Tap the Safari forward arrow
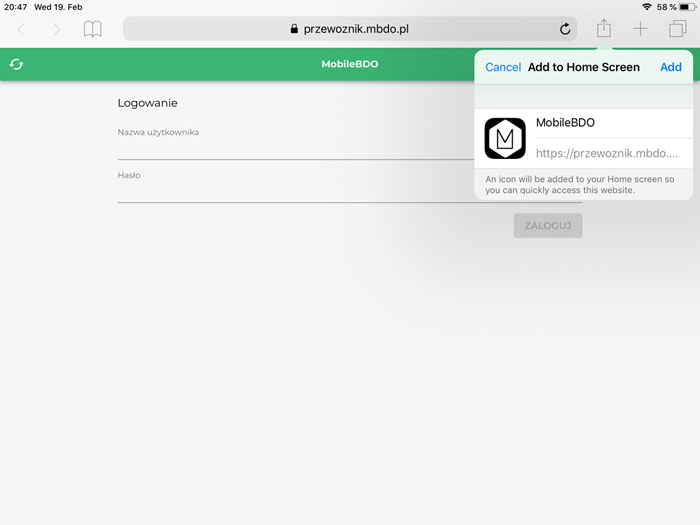The height and width of the screenshot is (525, 700). click(x=56, y=29)
